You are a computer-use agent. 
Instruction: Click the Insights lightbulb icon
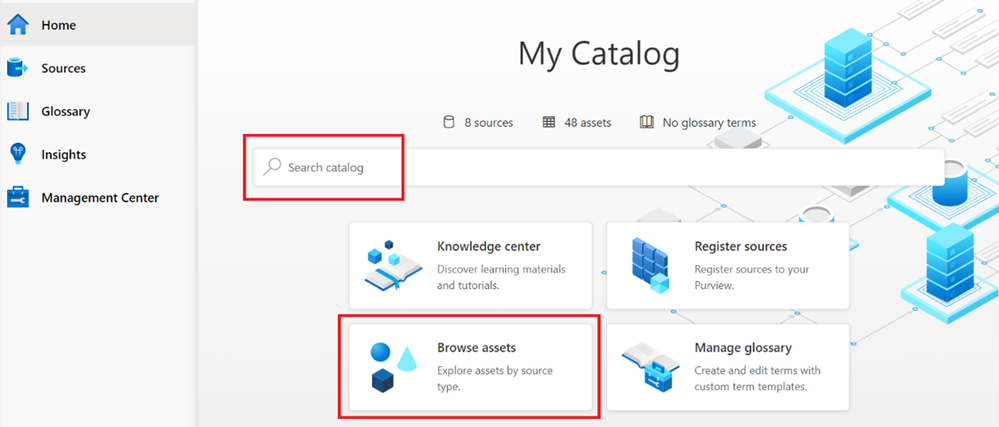(18, 154)
